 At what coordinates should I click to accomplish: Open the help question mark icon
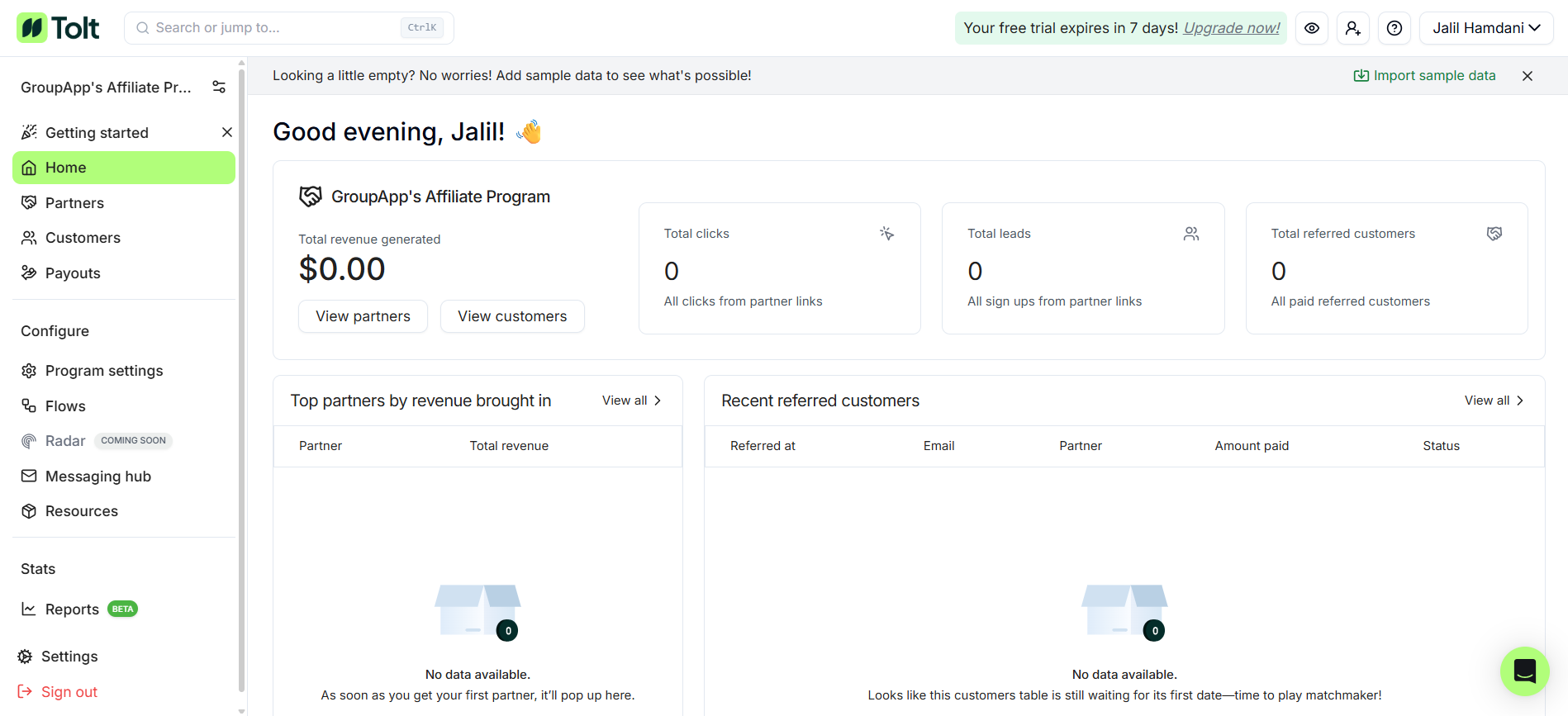tap(1395, 28)
